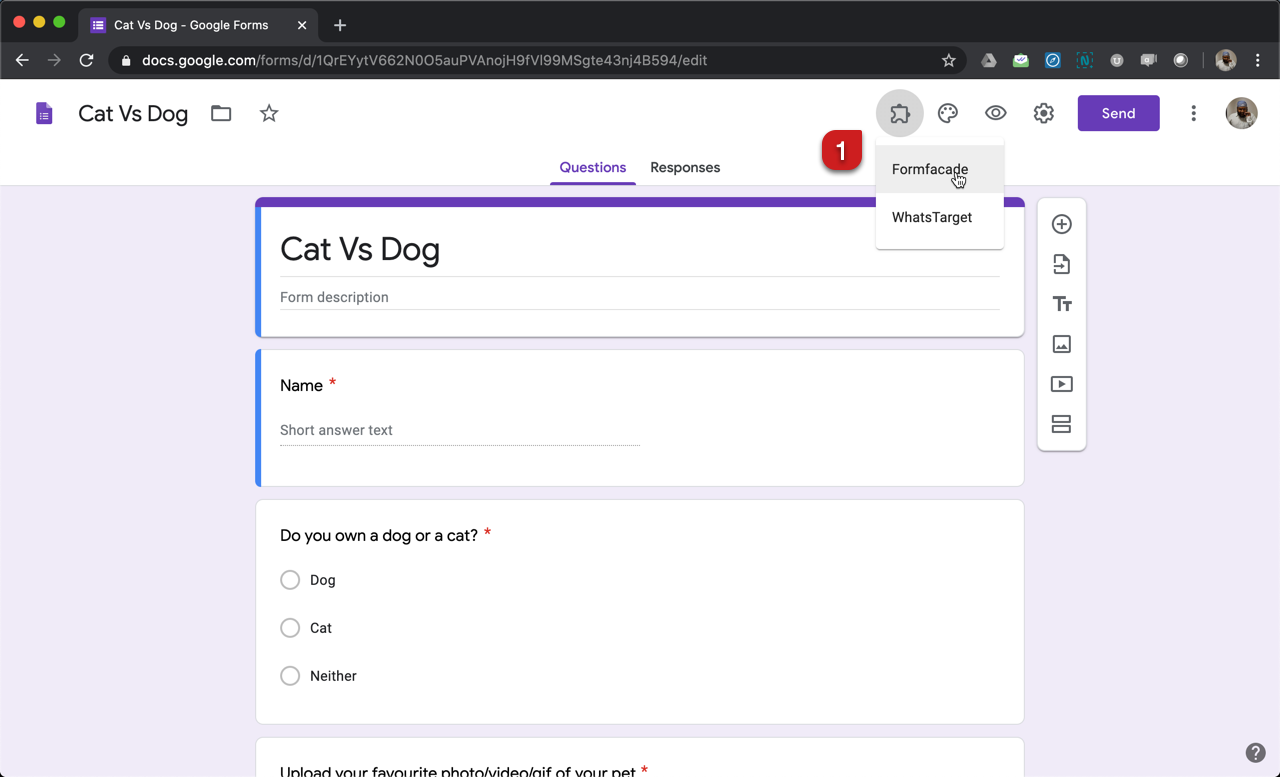1280x777 pixels.
Task: Open the Customize theme palette icon
Action: click(x=947, y=113)
